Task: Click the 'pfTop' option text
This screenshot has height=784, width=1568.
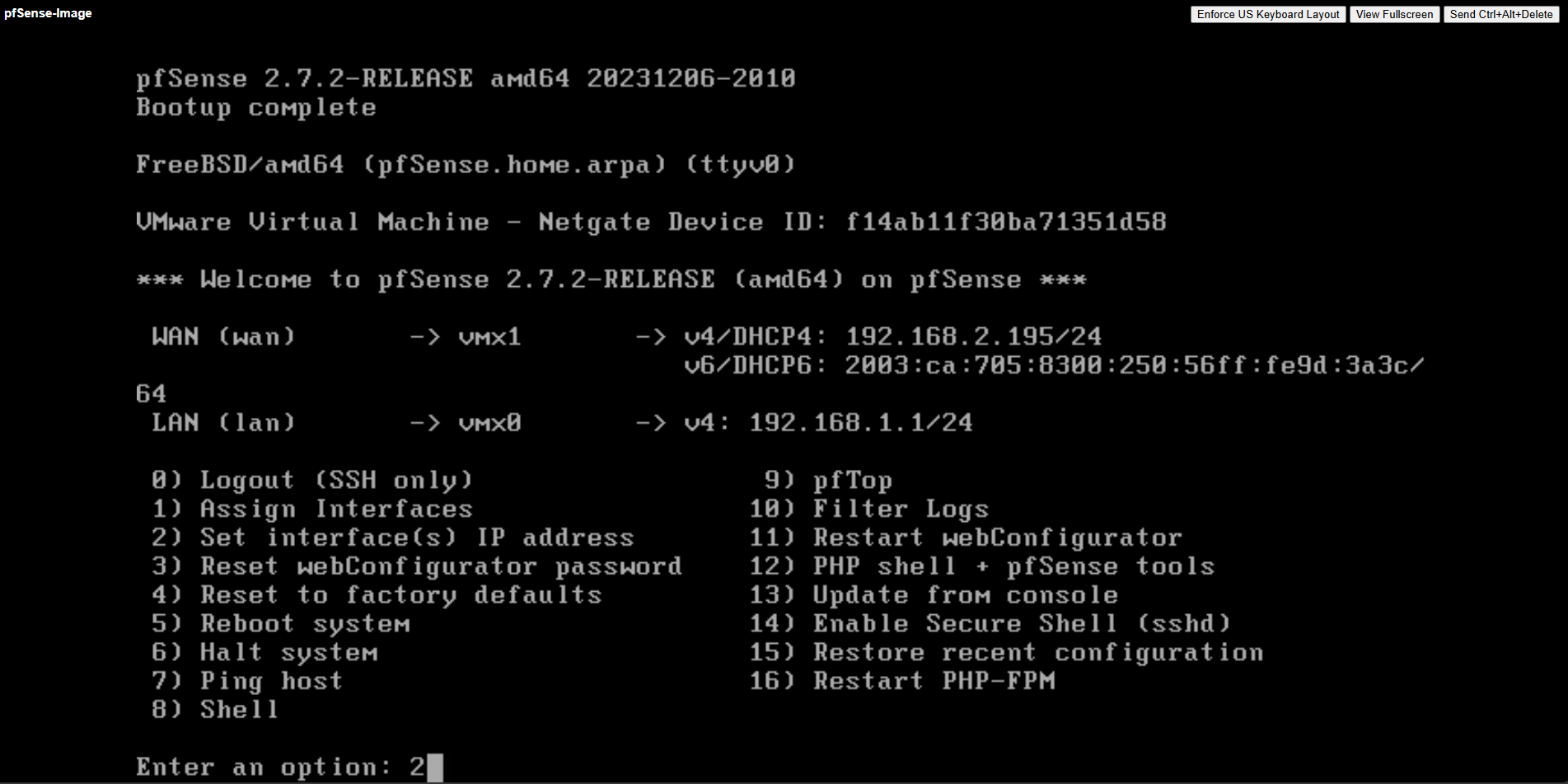Action: pyautogui.click(x=853, y=480)
